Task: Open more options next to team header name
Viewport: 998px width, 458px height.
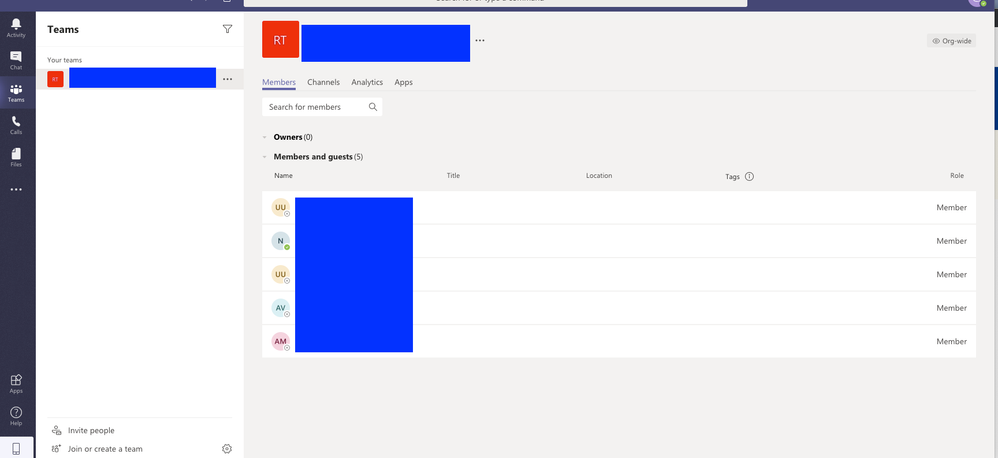Action: coord(480,40)
